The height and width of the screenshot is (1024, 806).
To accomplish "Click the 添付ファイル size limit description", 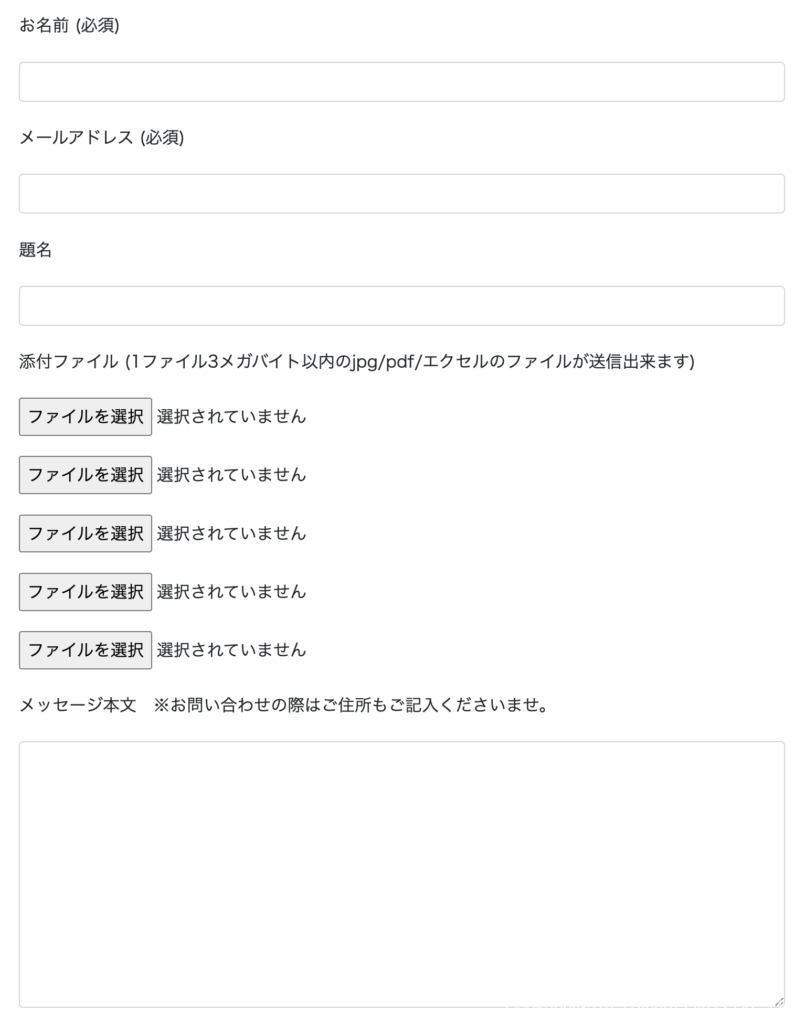I will point(356,362).
